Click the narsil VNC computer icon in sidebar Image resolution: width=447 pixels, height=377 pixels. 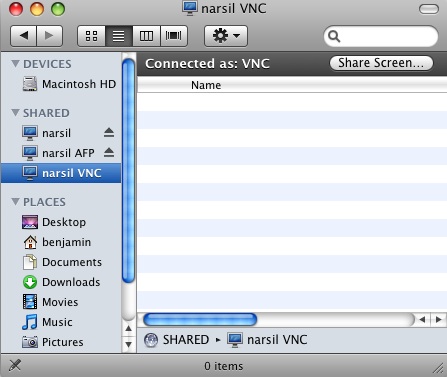click(x=30, y=173)
